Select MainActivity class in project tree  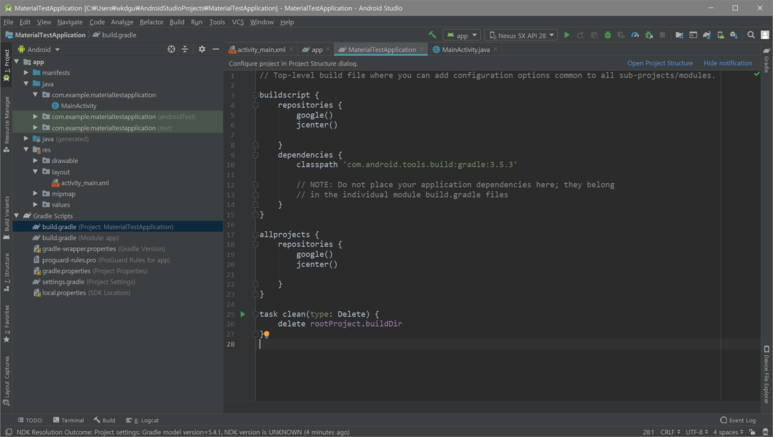pyautogui.click(x=74, y=106)
